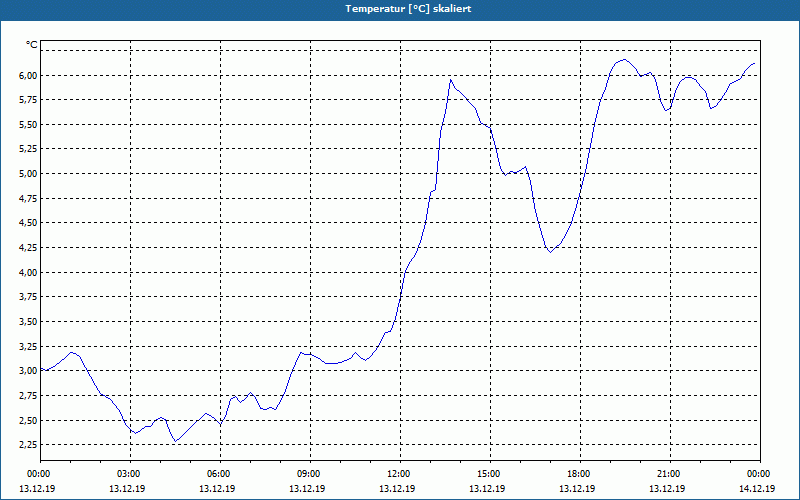Image resolution: width=800 pixels, height=500 pixels.
Task: Select the '13.12.19' date under 21:00
Action: (667, 489)
